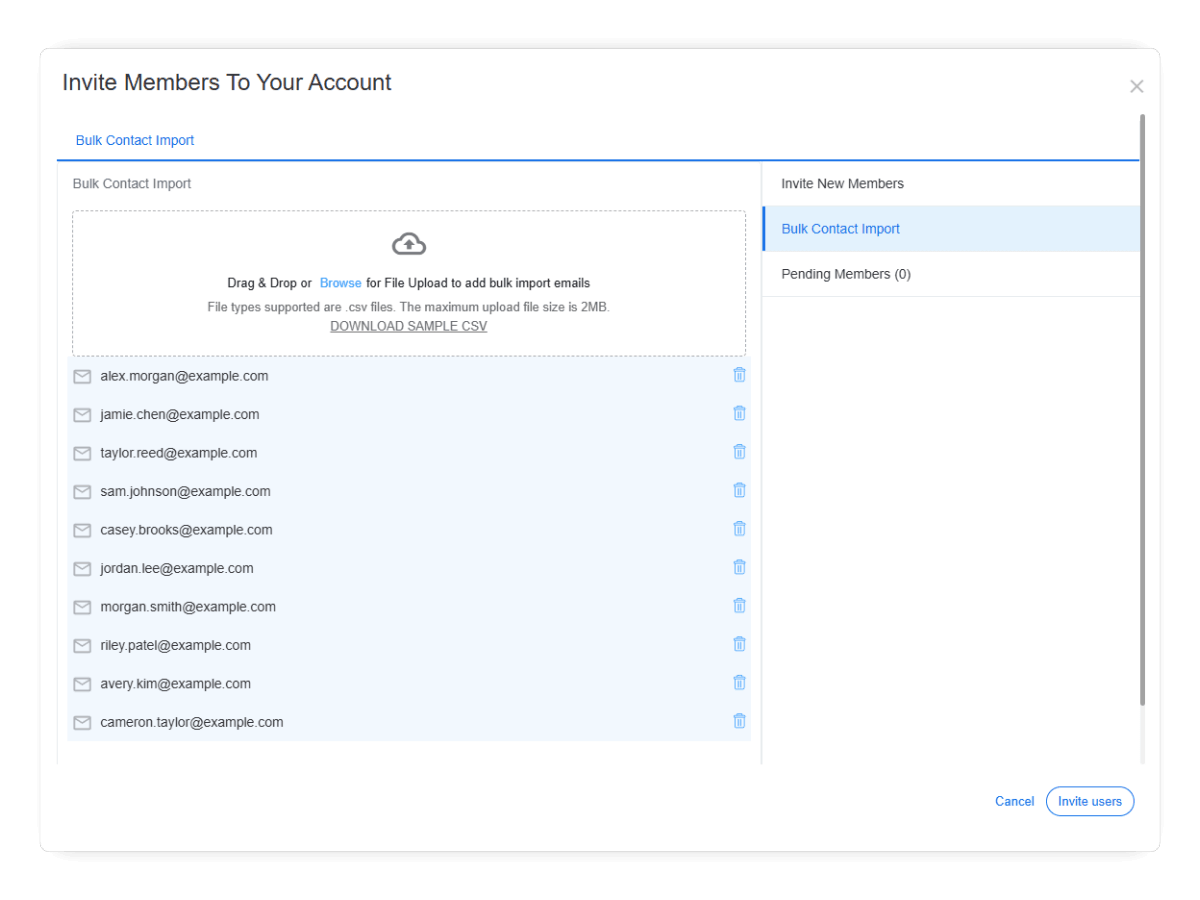Click the Browse file upload link
Viewport: 1200px width, 900px height.
[341, 283]
